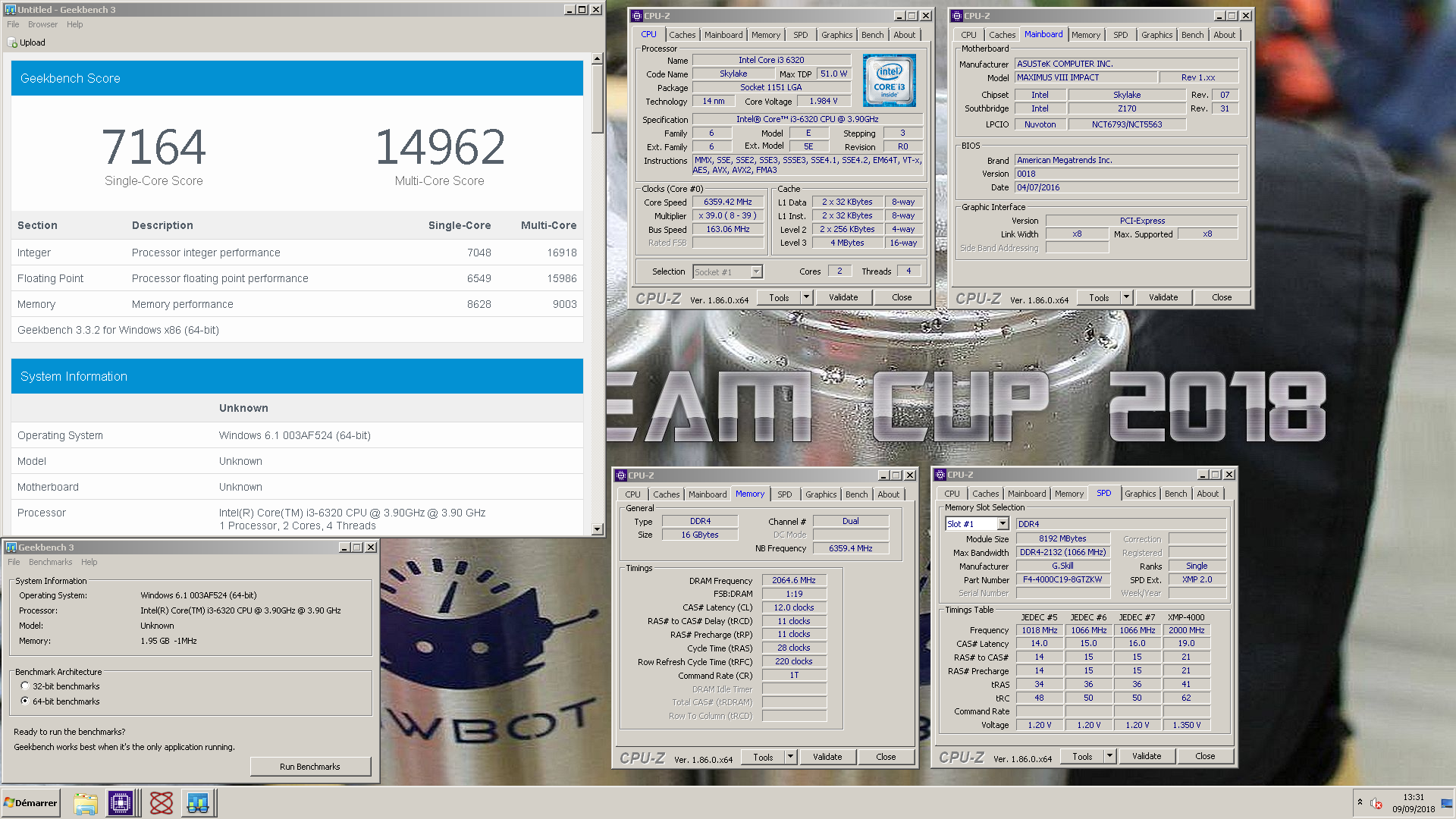Open File menu in Untitled Geekbench window
This screenshot has height=819, width=1456.
pos(13,24)
